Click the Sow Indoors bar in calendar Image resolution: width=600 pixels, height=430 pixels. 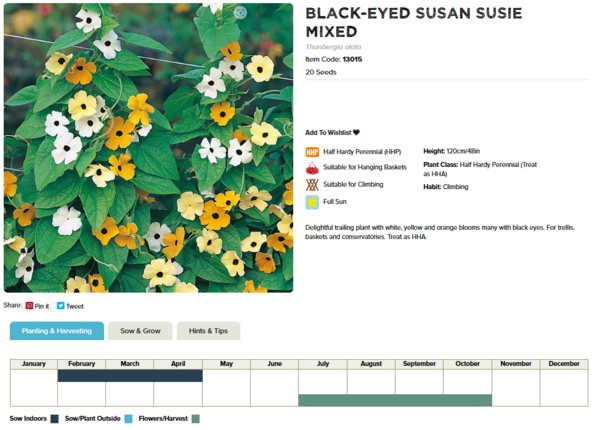(130, 376)
